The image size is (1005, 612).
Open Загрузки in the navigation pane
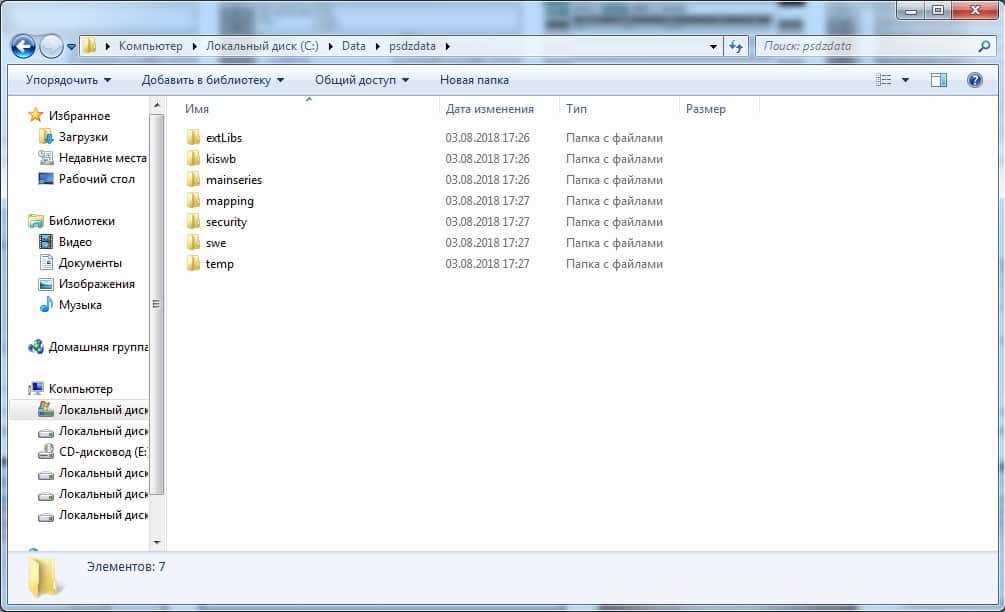83,137
